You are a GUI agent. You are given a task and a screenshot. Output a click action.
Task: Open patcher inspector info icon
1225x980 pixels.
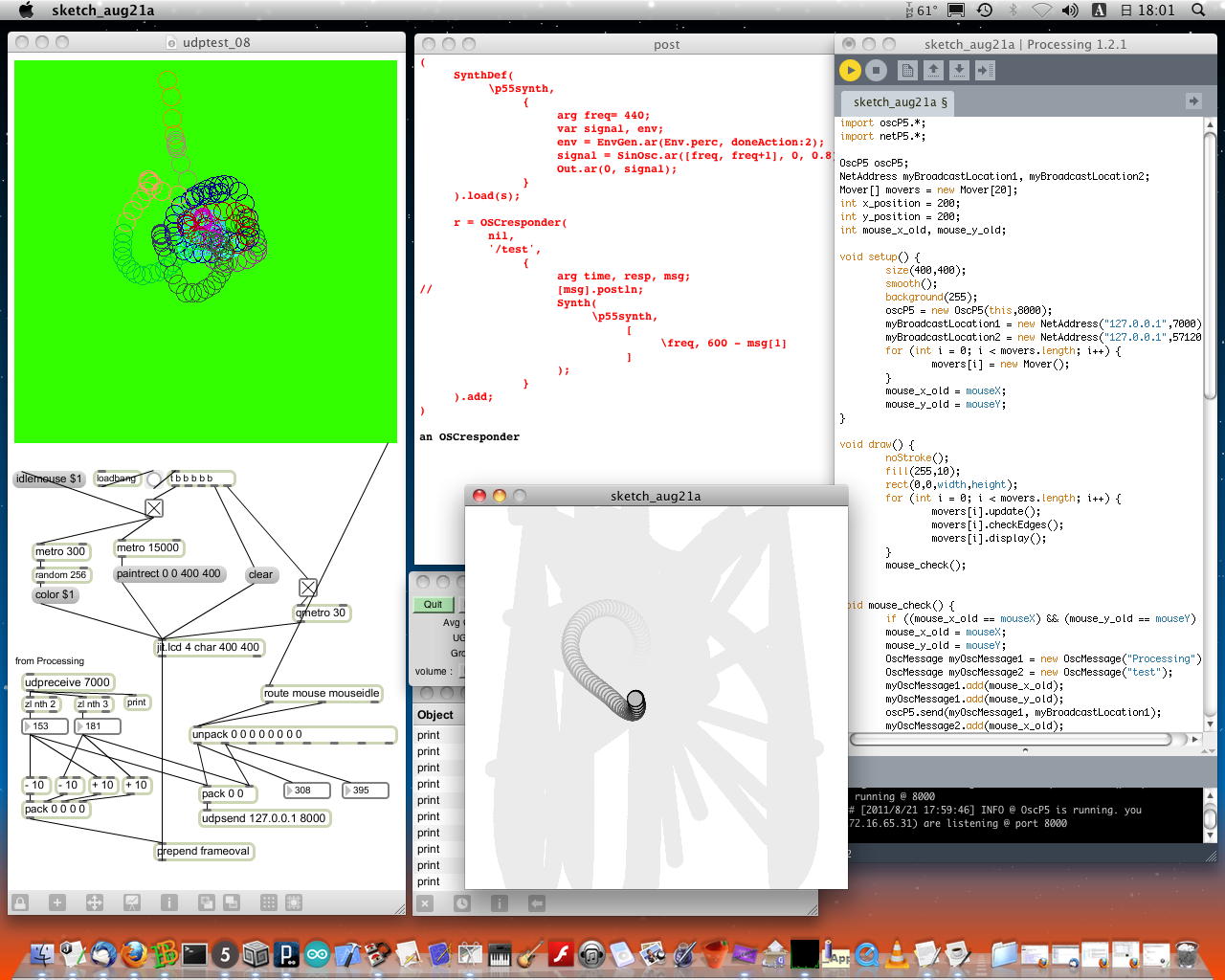coord(169,902)
